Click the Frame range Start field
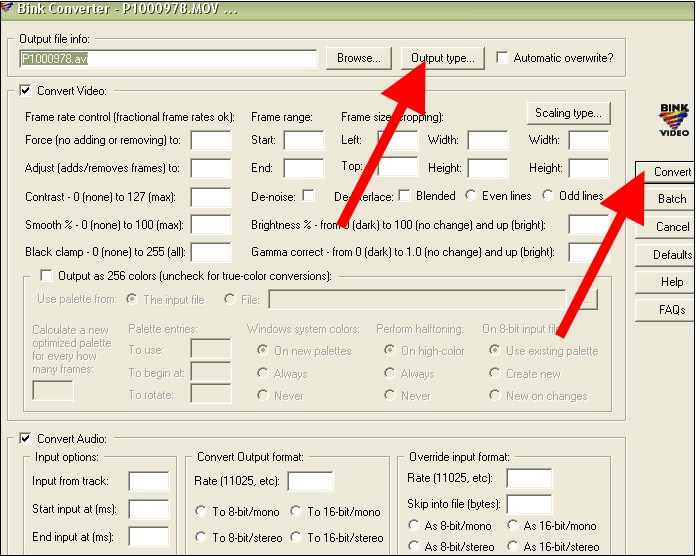Image resolution: width=696 pixels, height=556 pixels. 304,140
